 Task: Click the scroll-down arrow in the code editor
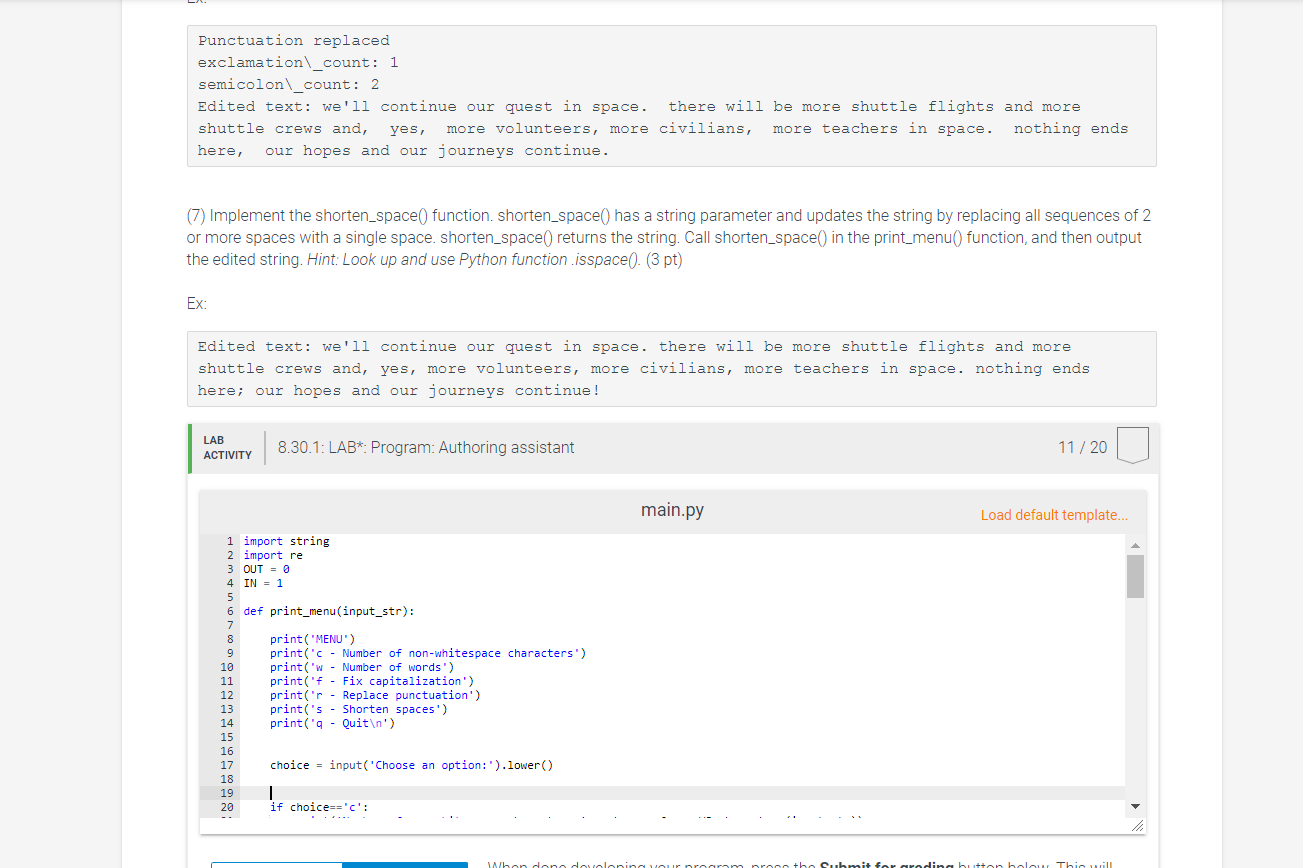click(x=1134, y=805)
